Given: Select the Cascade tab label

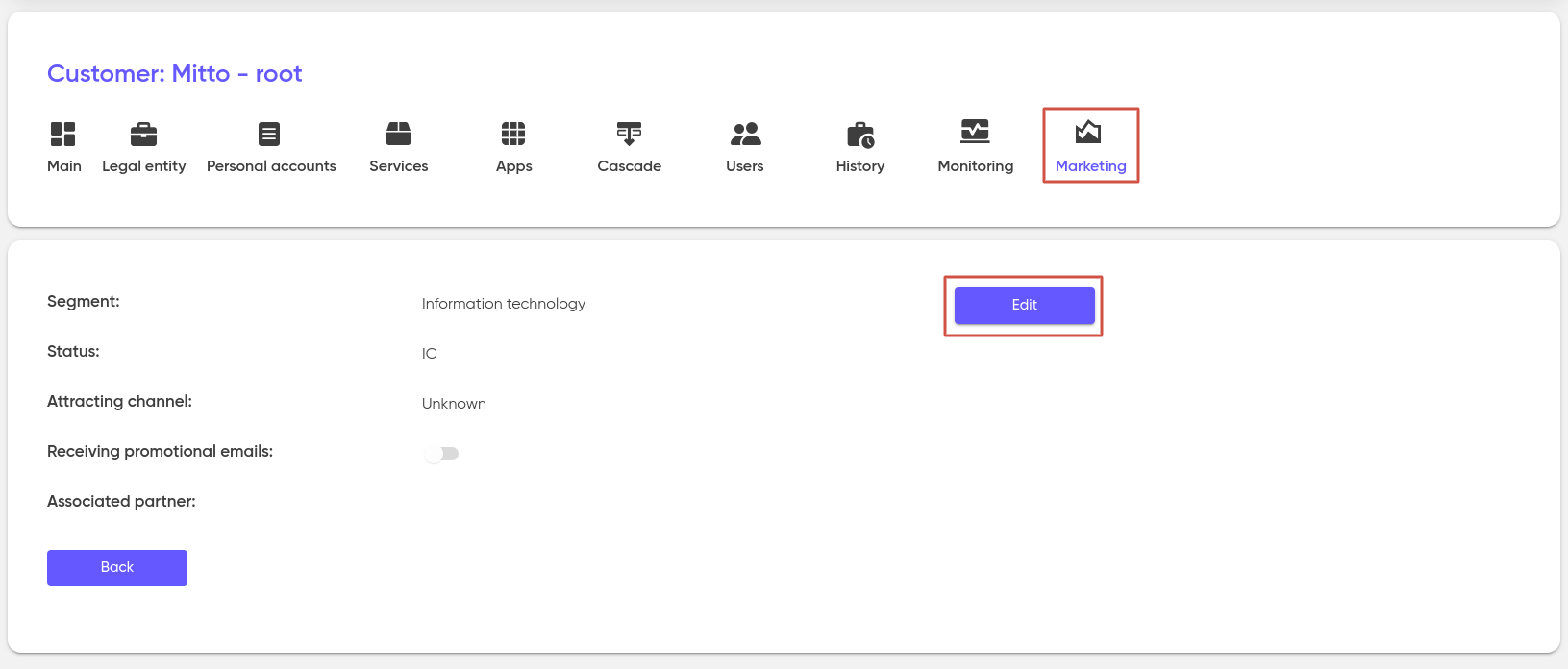Looking at the screenshot, I should point(630,166).
